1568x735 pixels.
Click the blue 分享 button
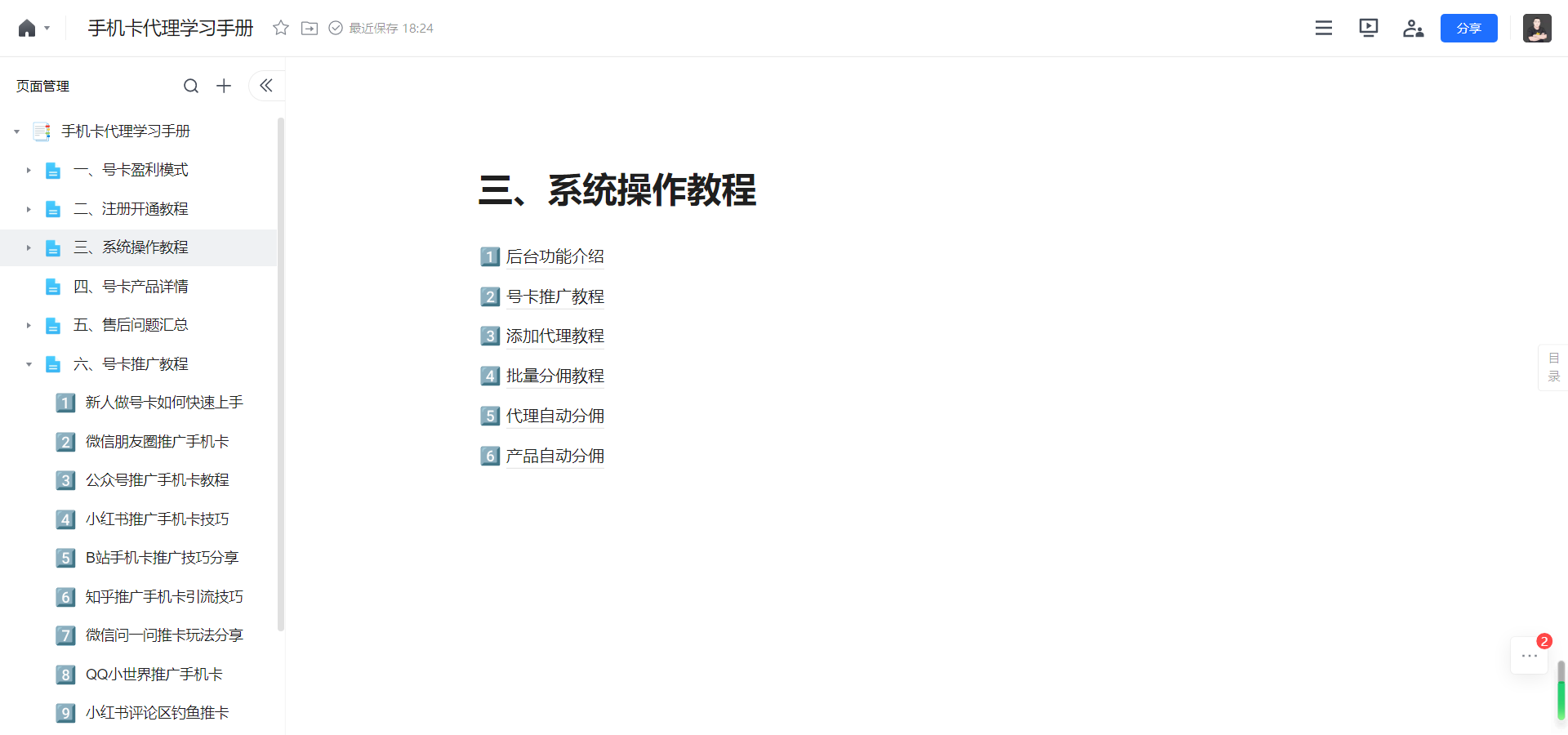[x=1468, y=27]
